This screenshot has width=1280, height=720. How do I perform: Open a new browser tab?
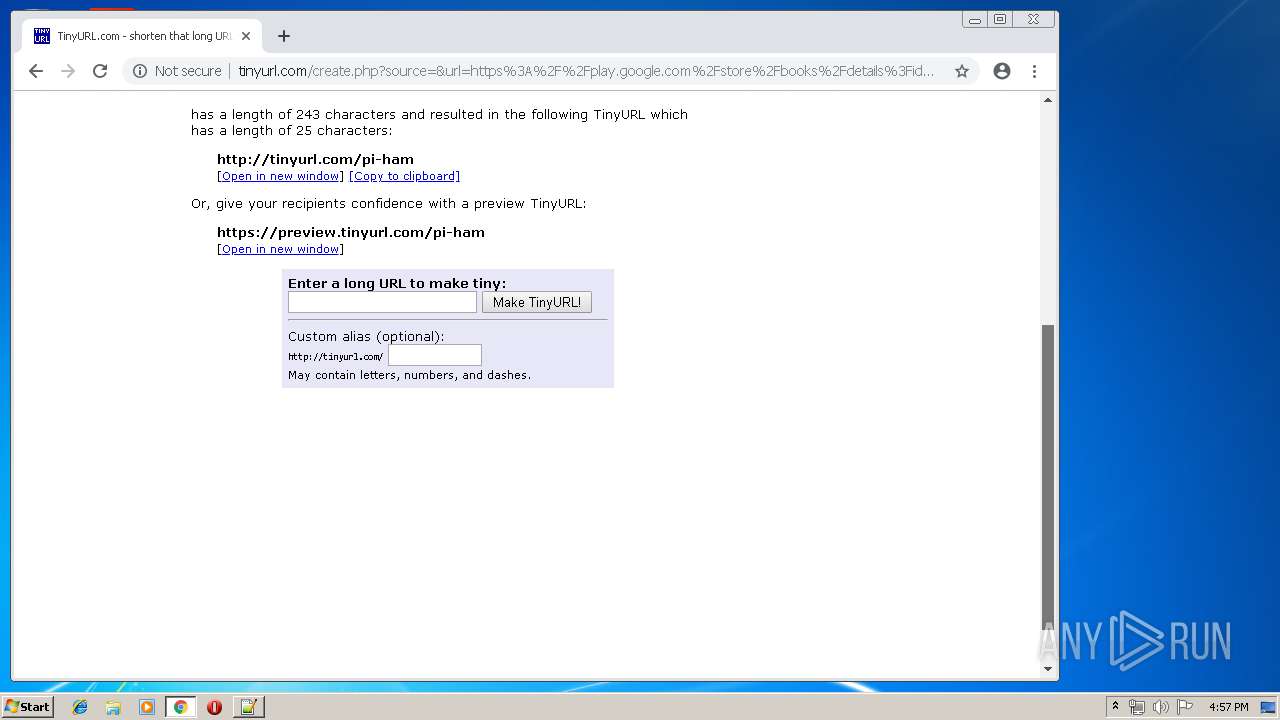click(284, 36)
